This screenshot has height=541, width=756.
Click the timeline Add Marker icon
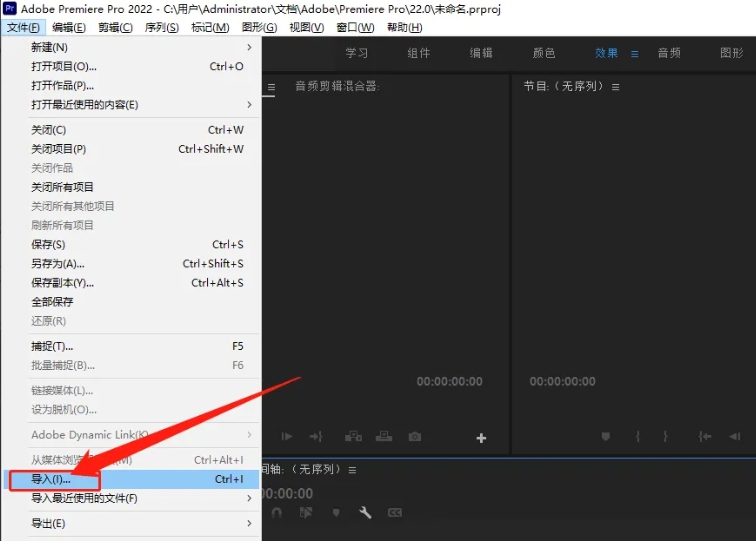[x=336, y=513]
